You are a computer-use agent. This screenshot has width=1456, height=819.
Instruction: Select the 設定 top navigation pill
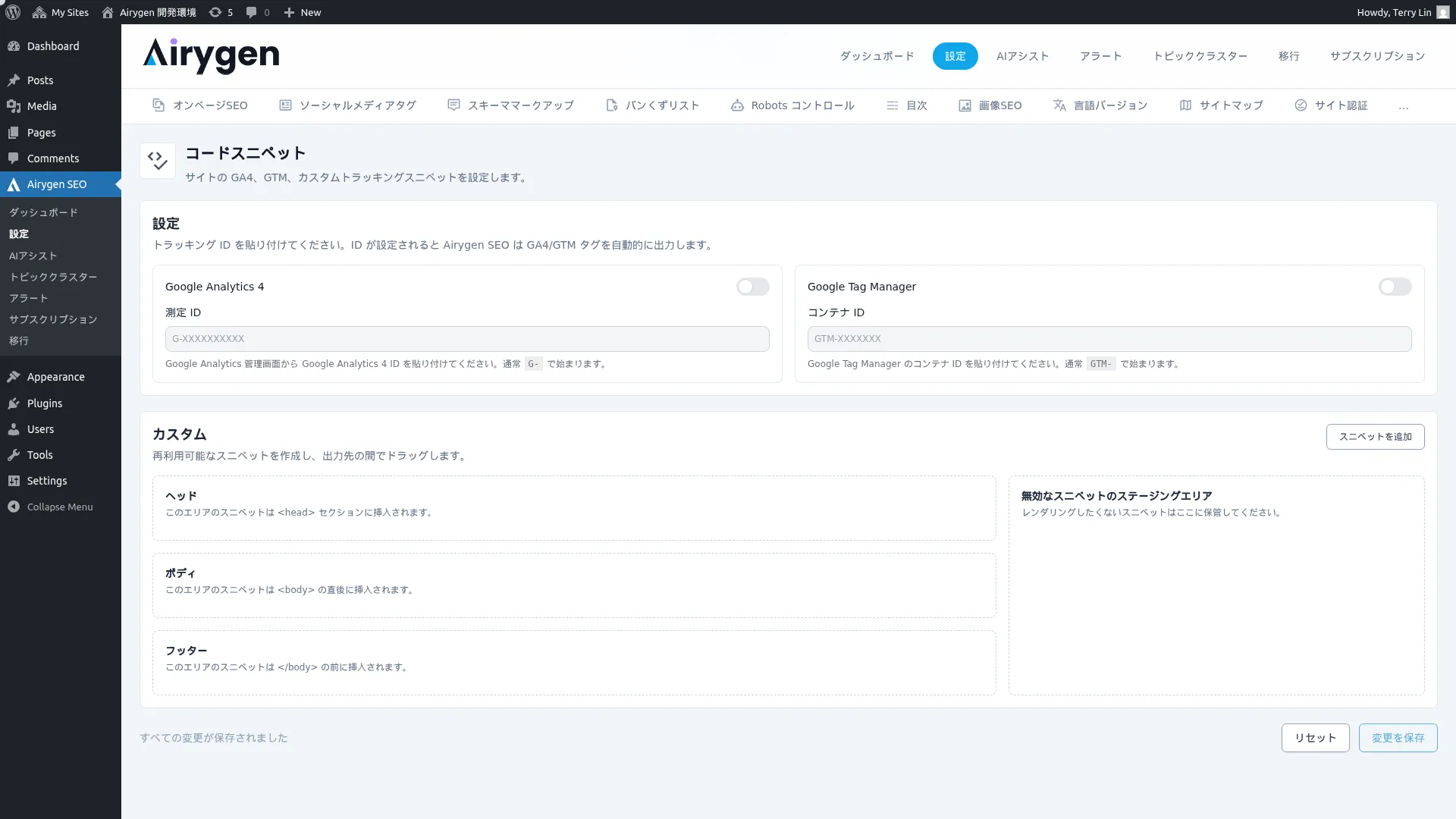coord(955,56)
